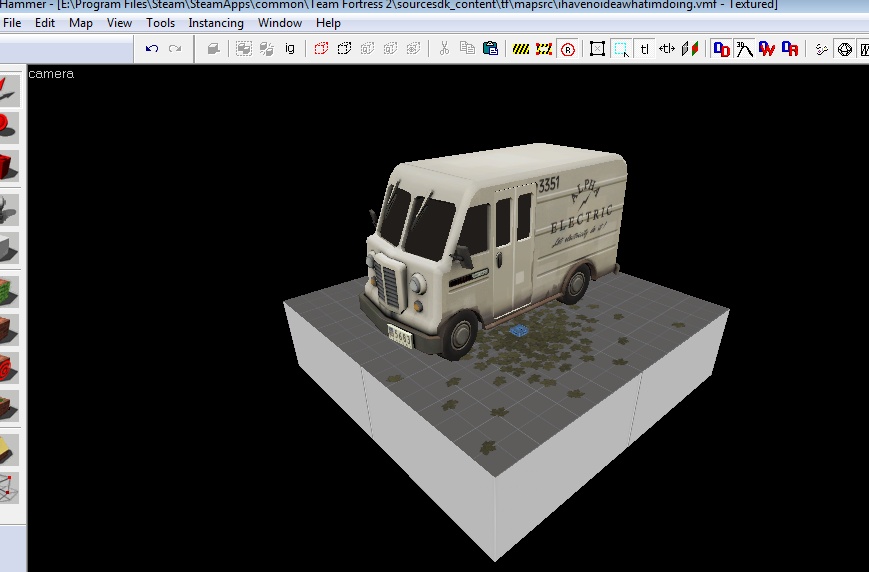Image resolution: width=869 pixels, height=572 pixels.
Task: Toggle the yellow-black striped Cordon button
Action: pyautogui.click(x=521, y=49)
